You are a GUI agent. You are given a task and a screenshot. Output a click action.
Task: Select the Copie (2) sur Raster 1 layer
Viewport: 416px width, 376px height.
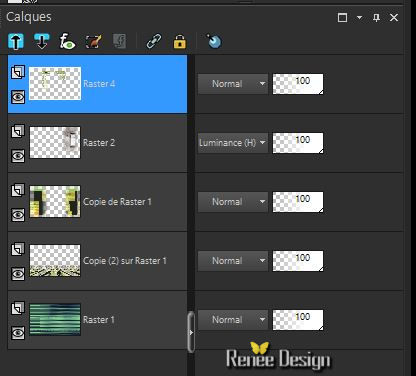point(97,261)
